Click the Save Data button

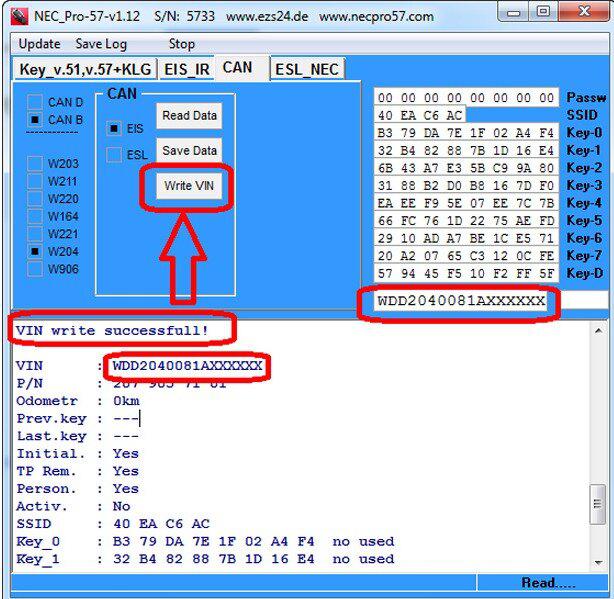coord(189,150)
